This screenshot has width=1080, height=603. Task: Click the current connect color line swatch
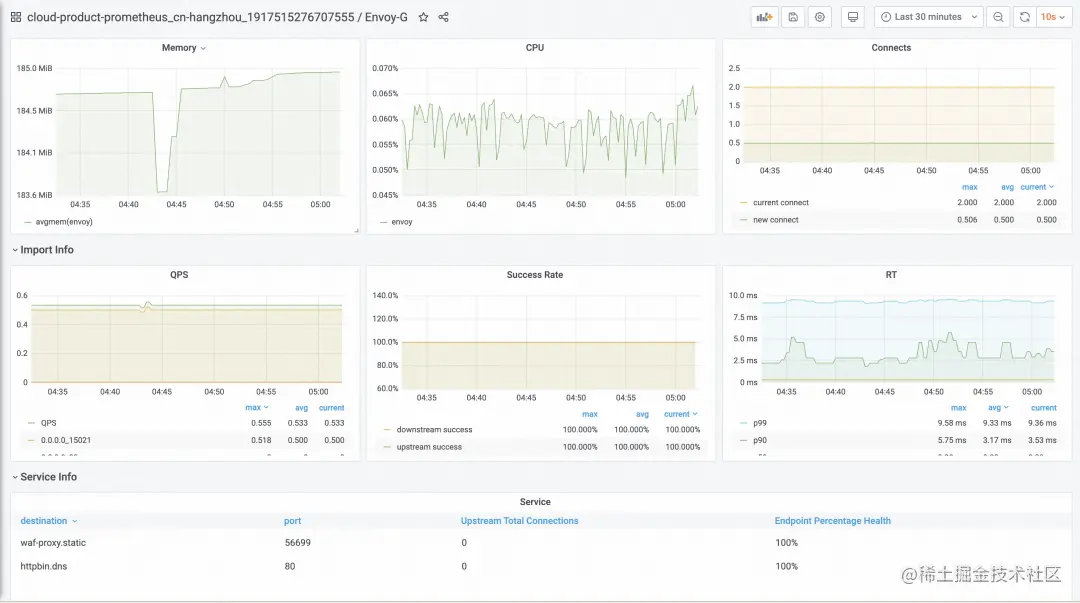pyautogui.click(x=743, y=203)
